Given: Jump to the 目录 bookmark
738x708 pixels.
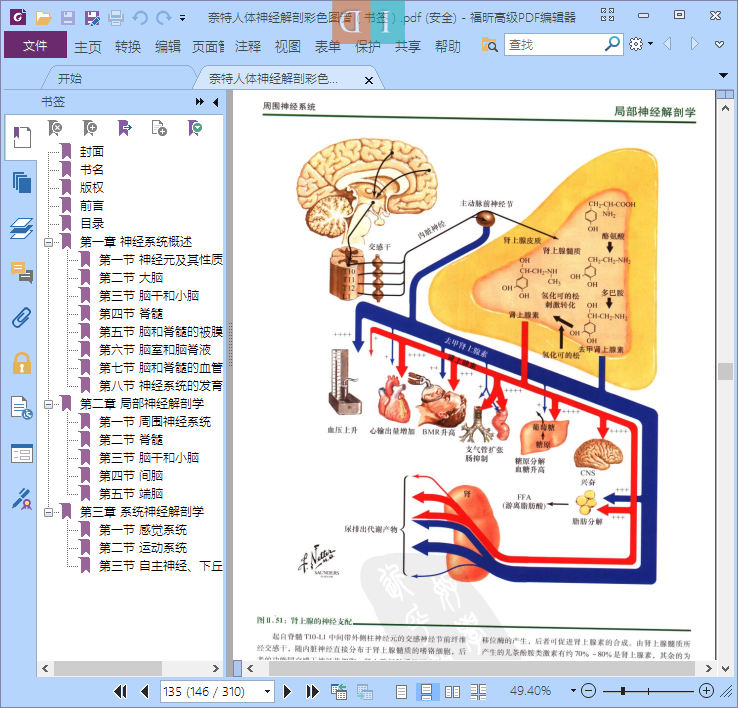Looking at the screenshot, I should tap(92, 224).
